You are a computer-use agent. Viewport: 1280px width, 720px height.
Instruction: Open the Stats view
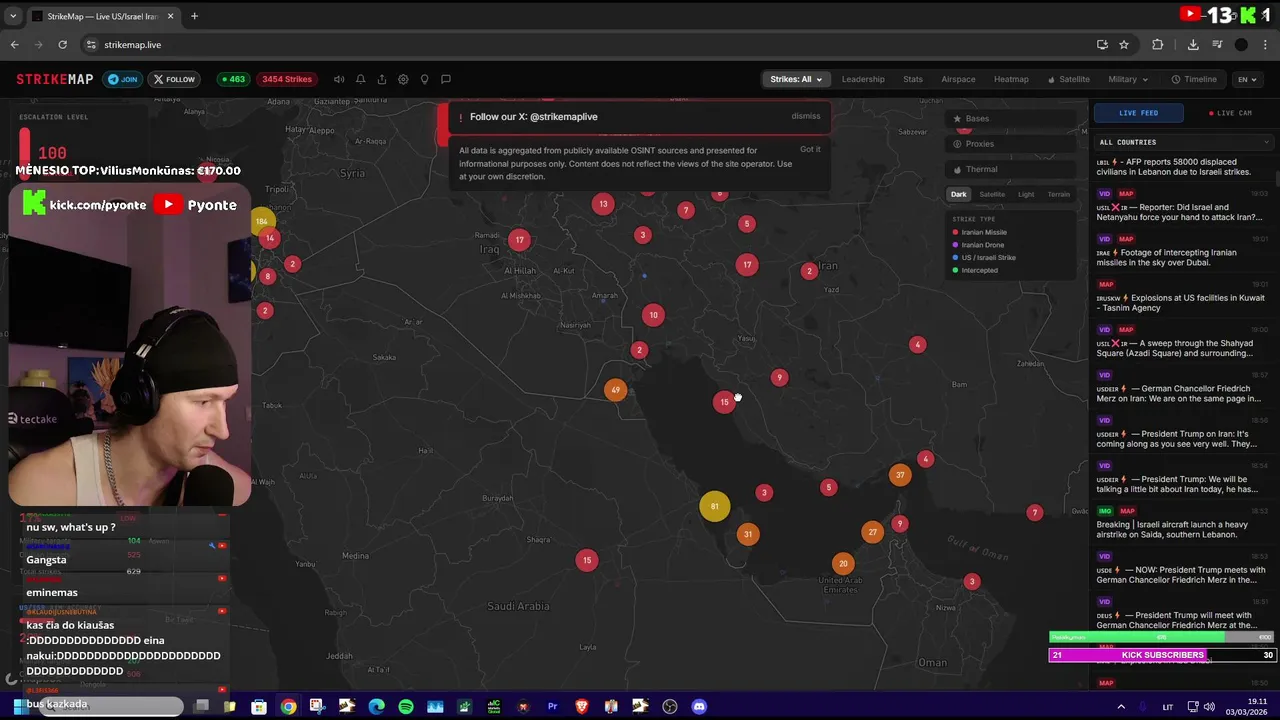click(913, 79)
